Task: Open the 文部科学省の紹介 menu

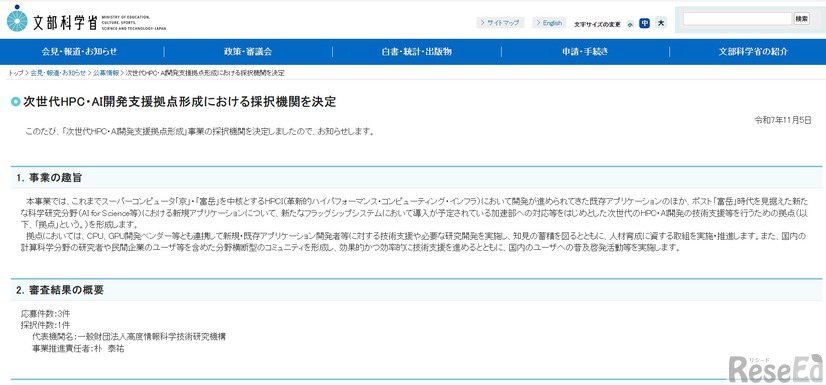Action: click(754, 52)
